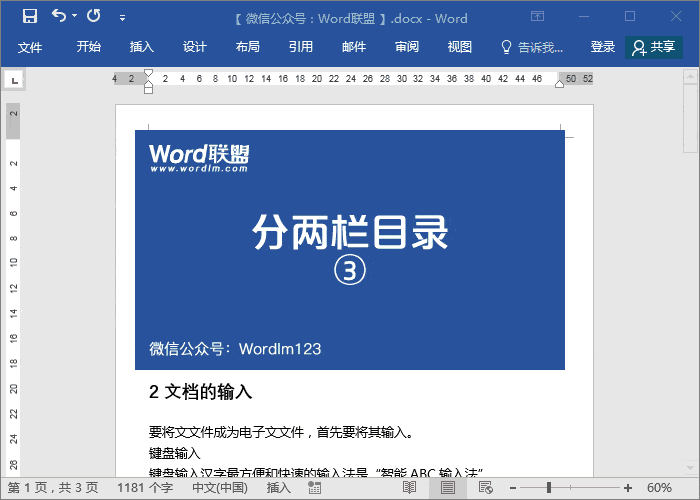Select the 视图 (View) tab

(x=459, y=47)
